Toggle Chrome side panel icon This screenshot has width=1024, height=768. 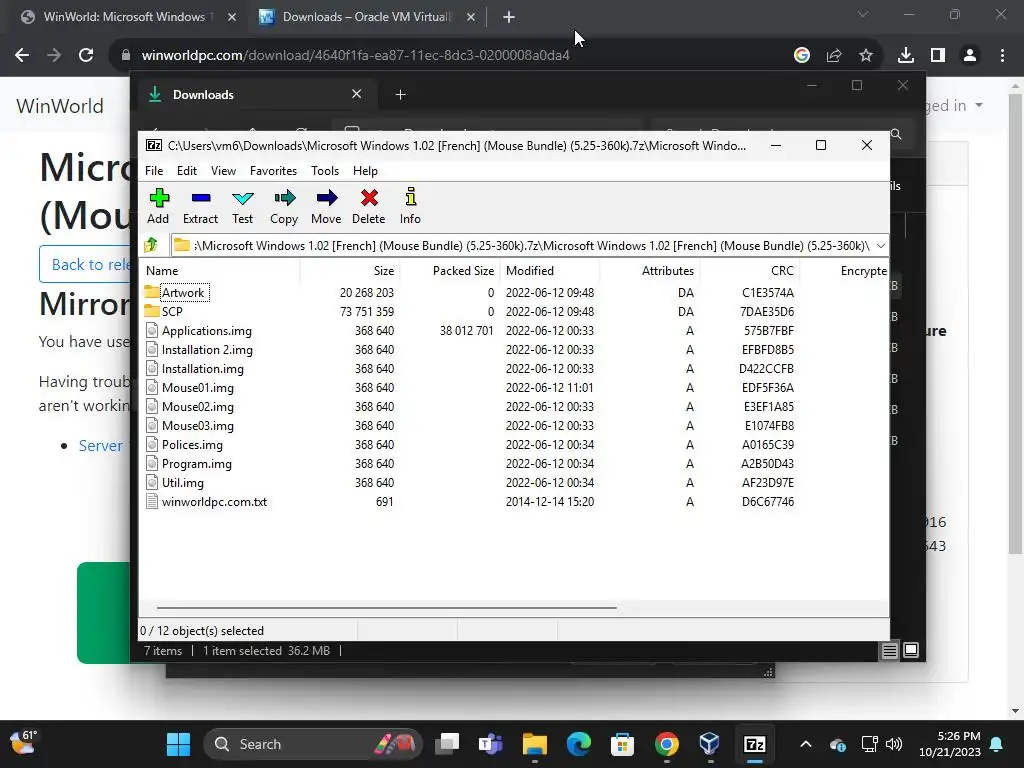tap(937, 55)
